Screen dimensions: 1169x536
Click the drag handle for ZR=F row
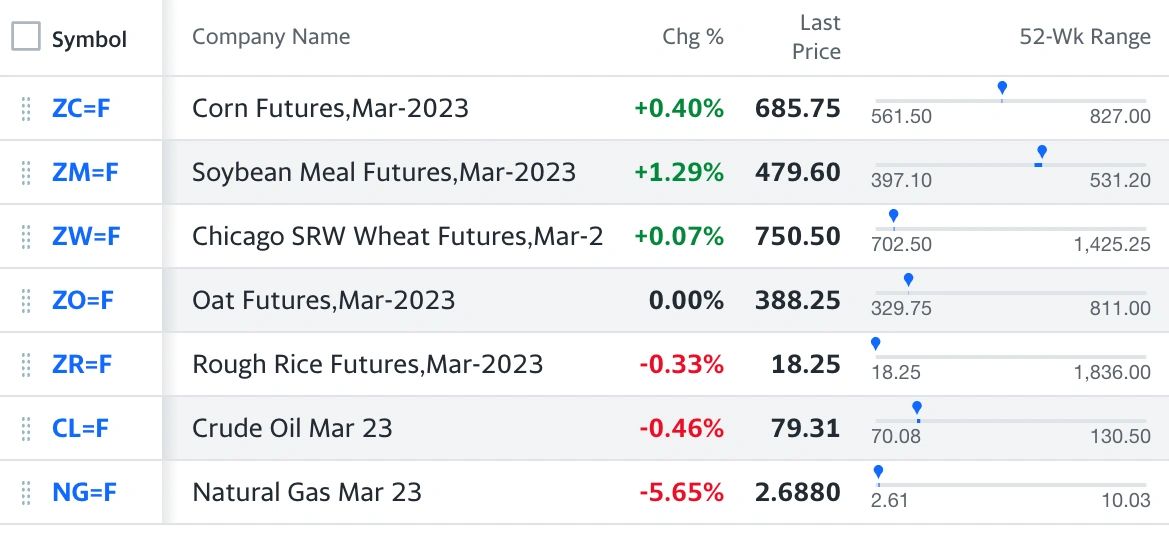[x=26, y=365]
